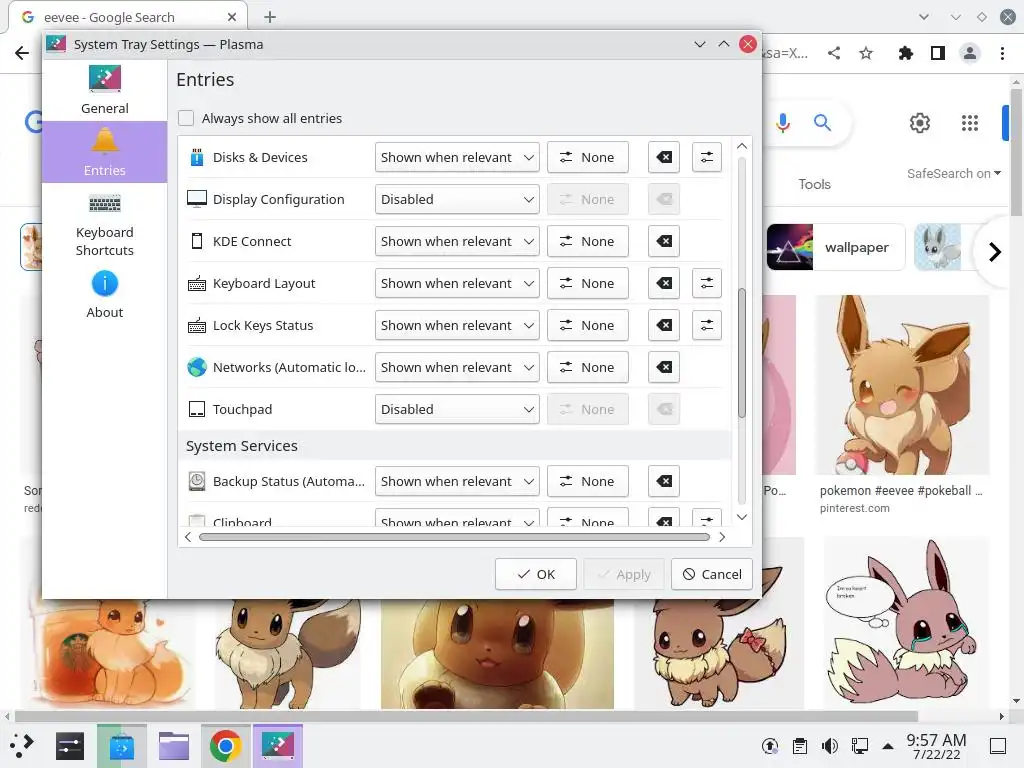The width and height of the screenshot is (1024, 768).
Task: Clear shortcut for Keyboard Layout
Action: pos(664,283)
